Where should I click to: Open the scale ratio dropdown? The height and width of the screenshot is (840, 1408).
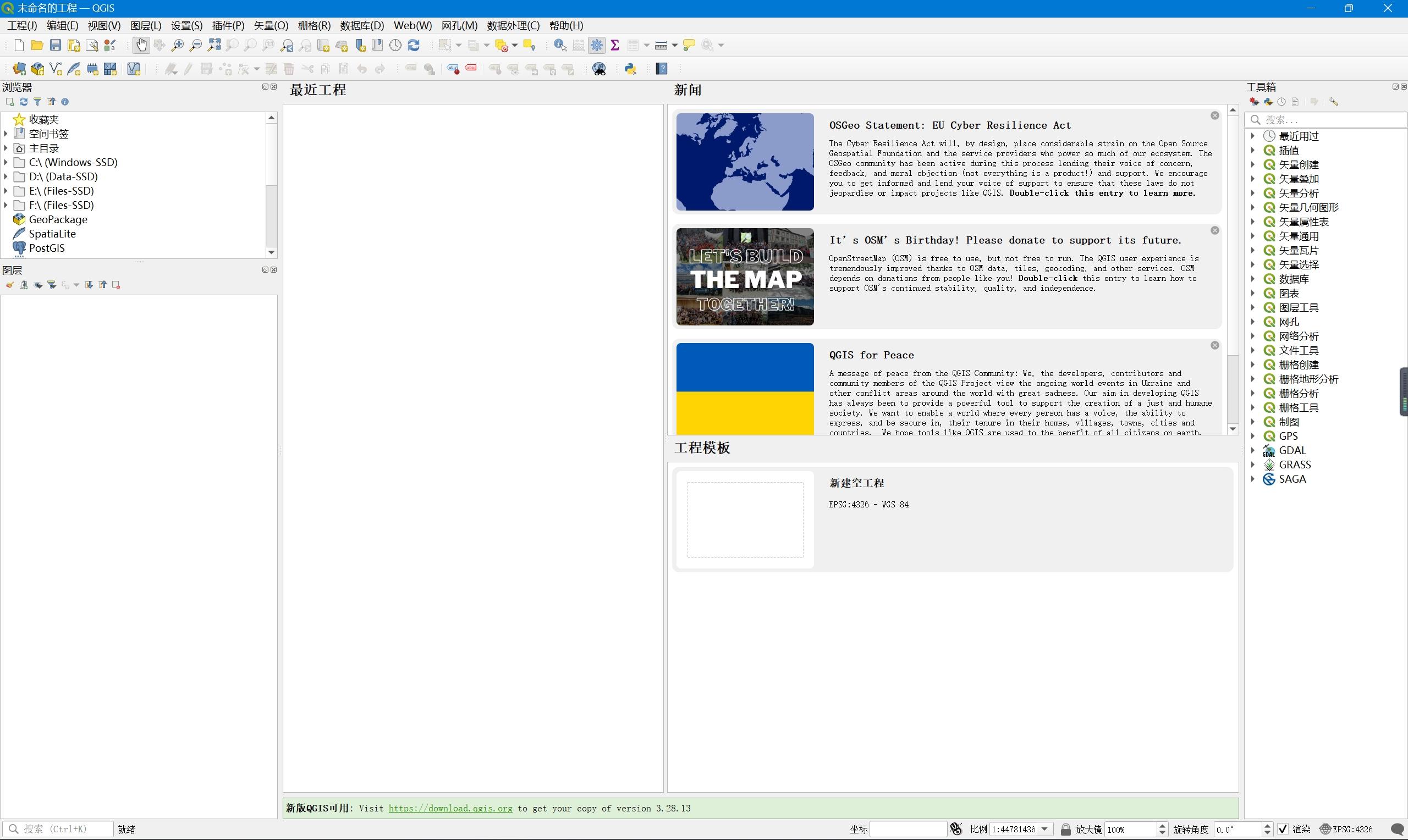tap(1044, 829)
